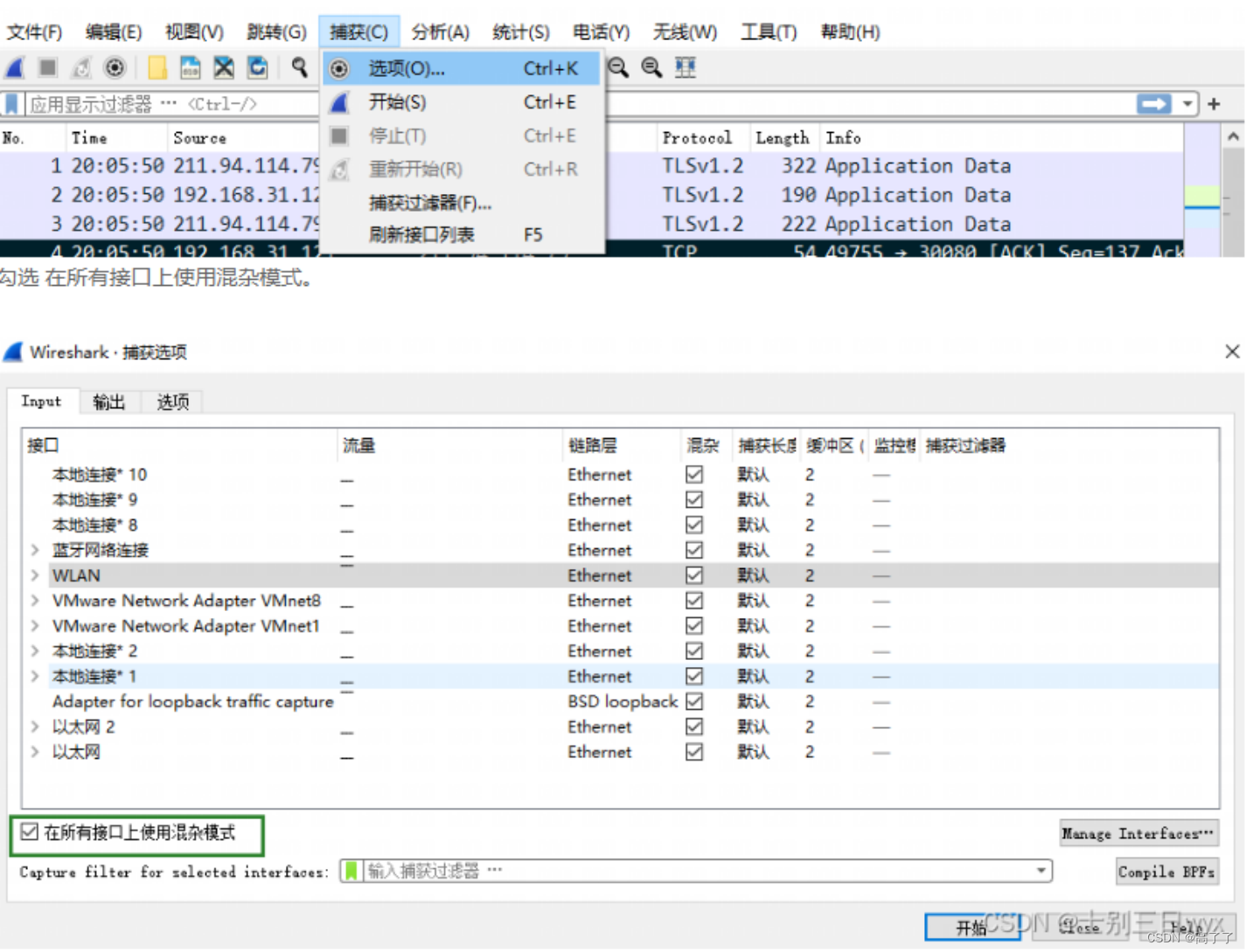
Task: Click the packet list scrollbar up arrow
Action: [1233, 137]
